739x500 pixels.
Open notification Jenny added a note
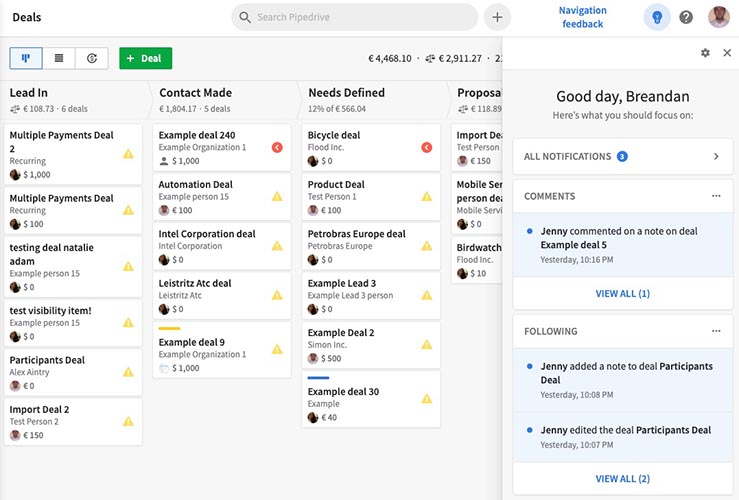point(623,380)
